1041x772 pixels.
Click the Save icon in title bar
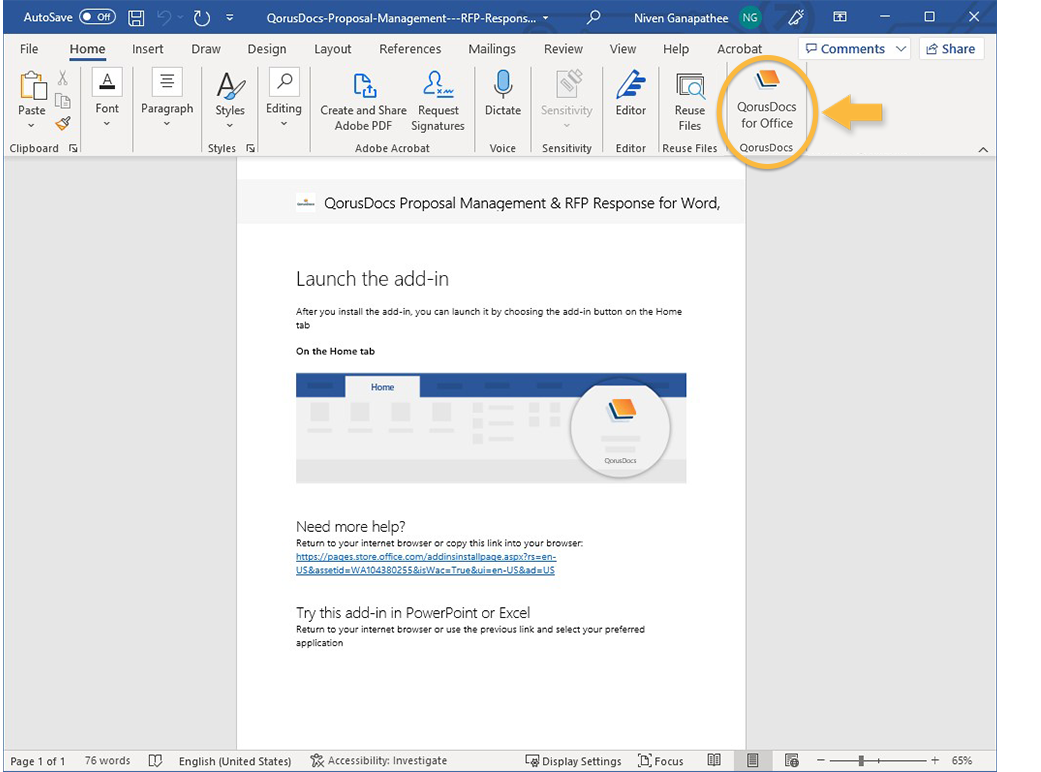[x=136, y=18]
